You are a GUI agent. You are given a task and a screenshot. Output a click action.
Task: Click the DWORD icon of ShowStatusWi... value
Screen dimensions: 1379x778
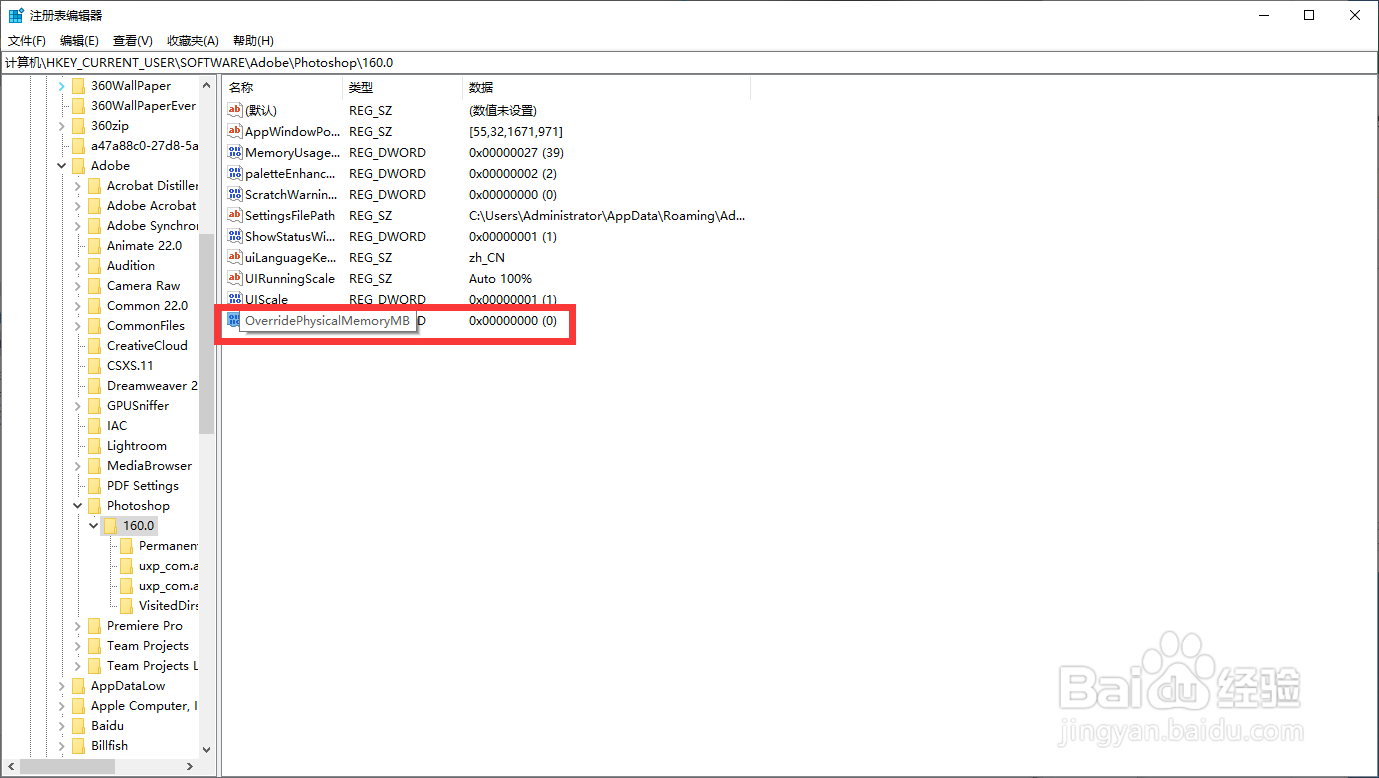[x=235, y=236]
